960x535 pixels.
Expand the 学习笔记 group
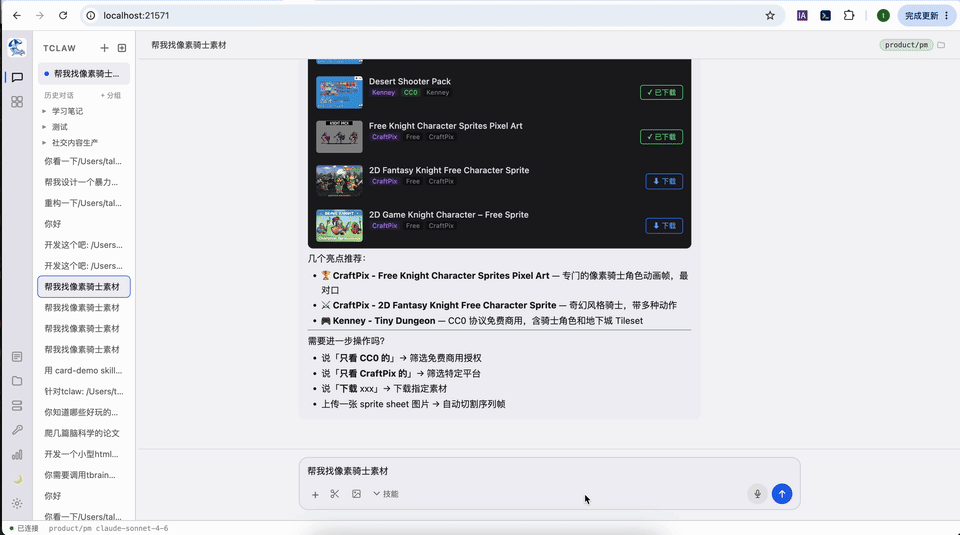tap(67, 111)
